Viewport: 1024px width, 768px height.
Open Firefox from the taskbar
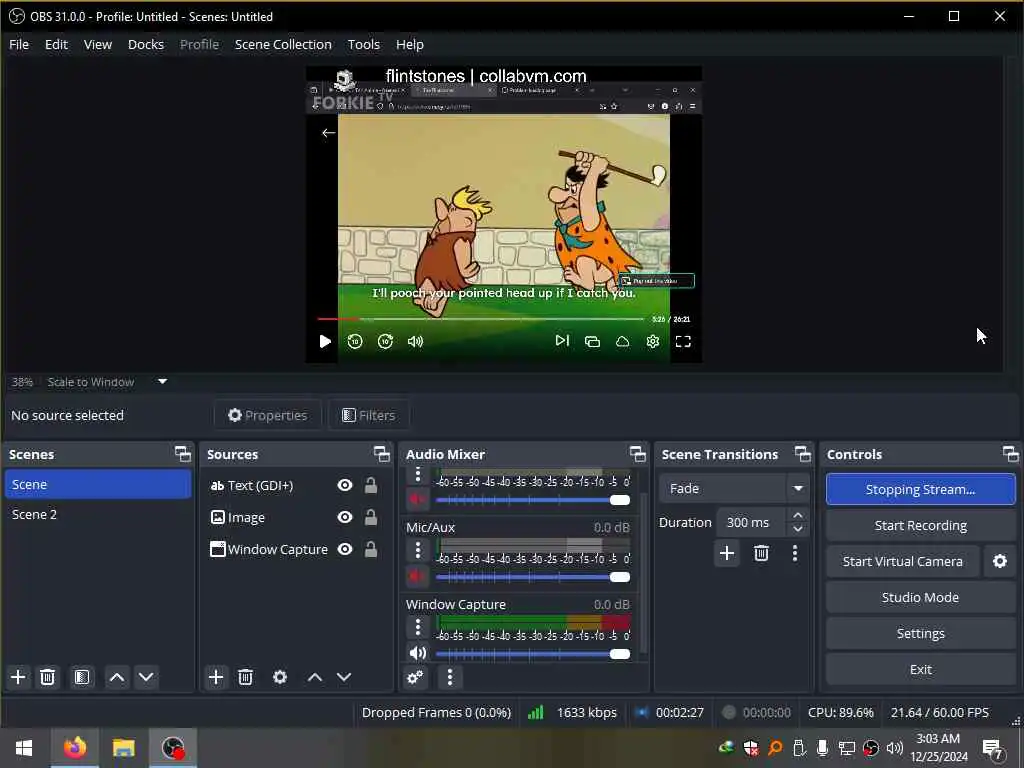coord(74,748)
